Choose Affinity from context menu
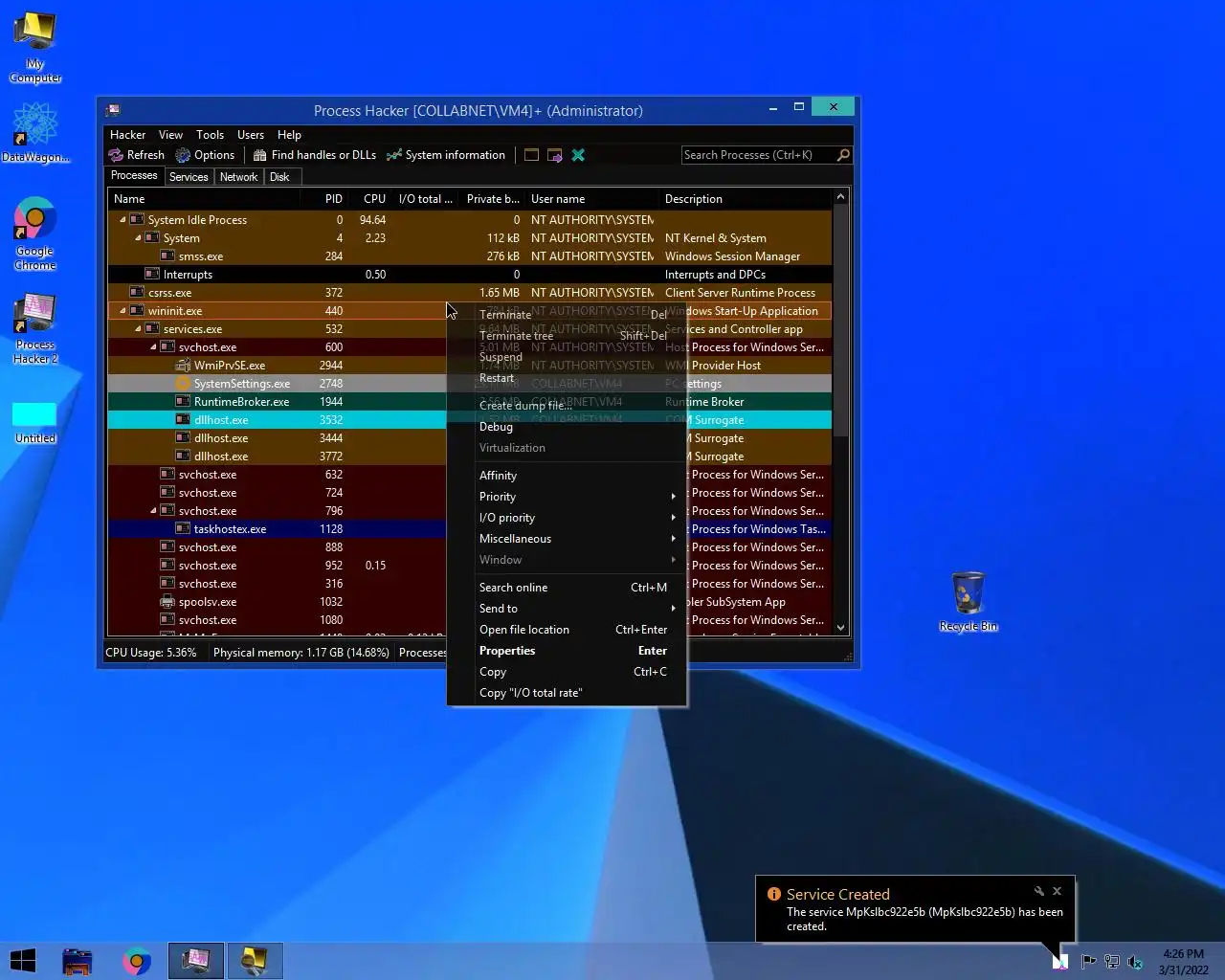The width and height of the screenshot is (1225, 980). (567, 476)
